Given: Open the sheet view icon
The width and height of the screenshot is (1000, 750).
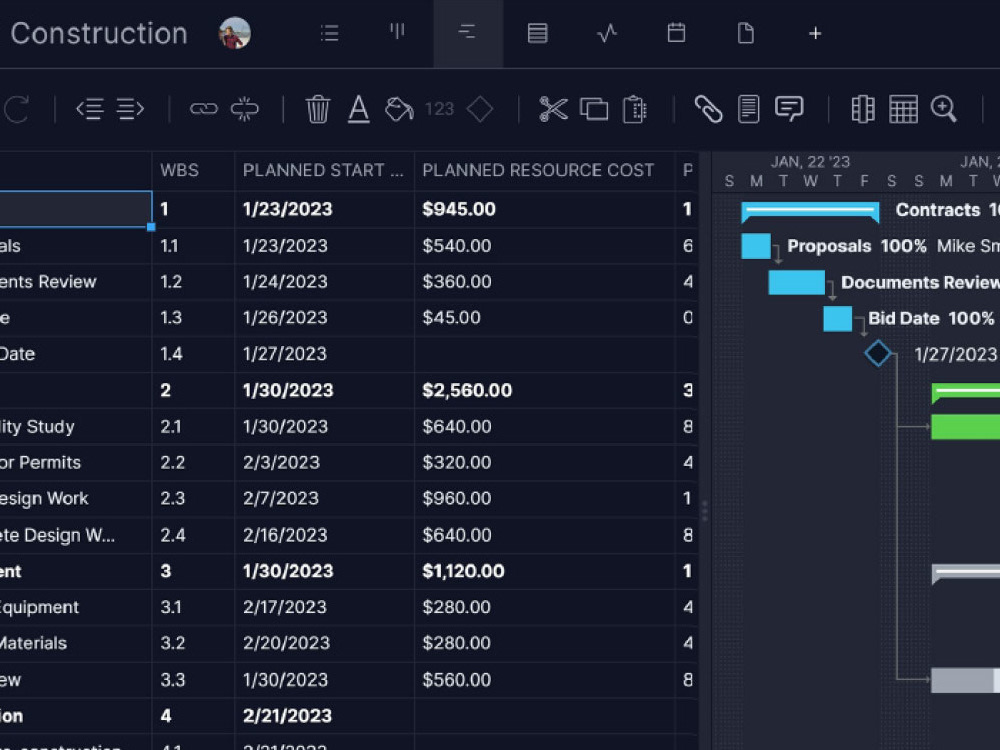Looking at the screenshot, I should tap(538, 33).
